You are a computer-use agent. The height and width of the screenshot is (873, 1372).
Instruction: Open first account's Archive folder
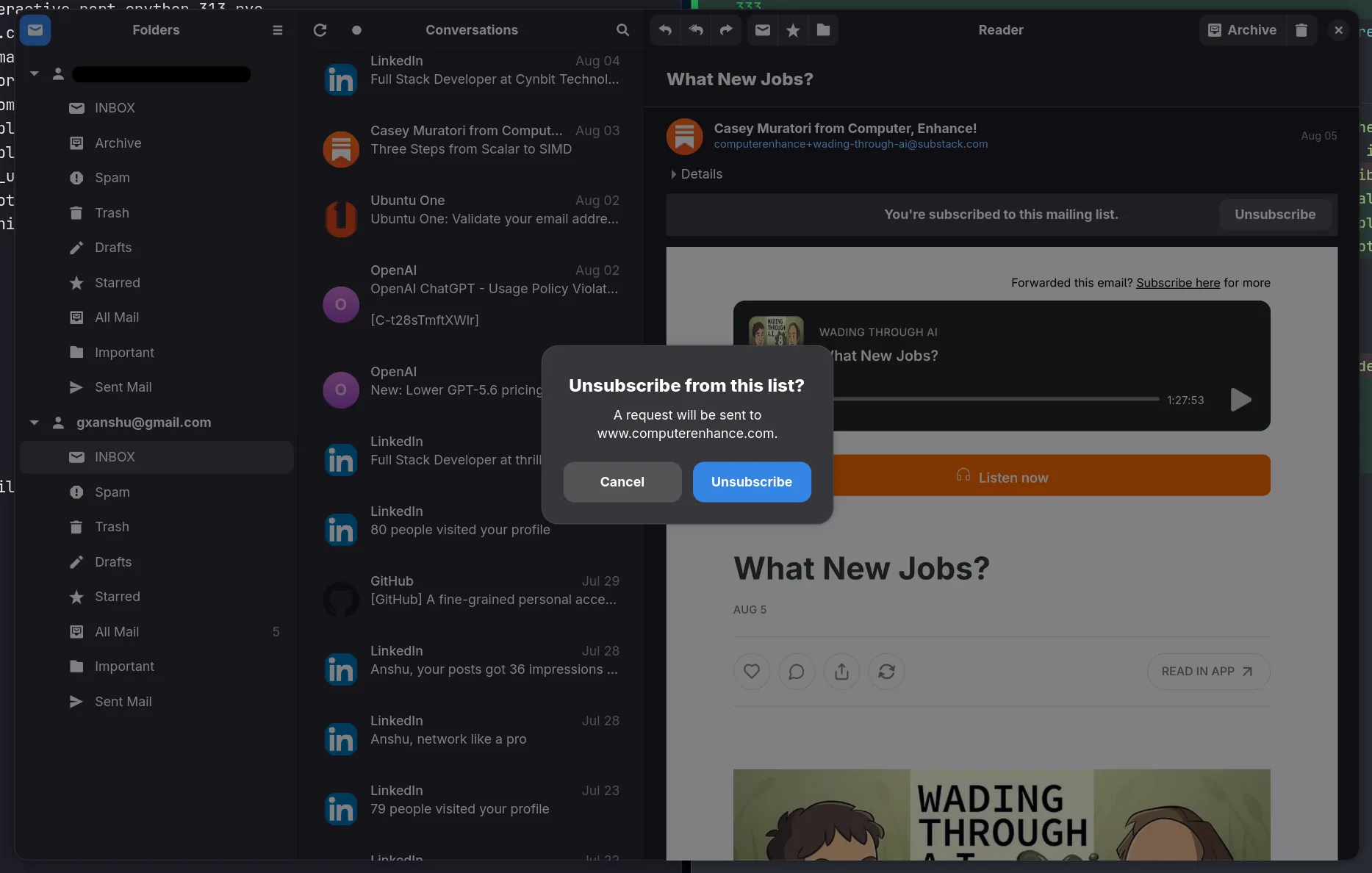click(x=157, y=143)
